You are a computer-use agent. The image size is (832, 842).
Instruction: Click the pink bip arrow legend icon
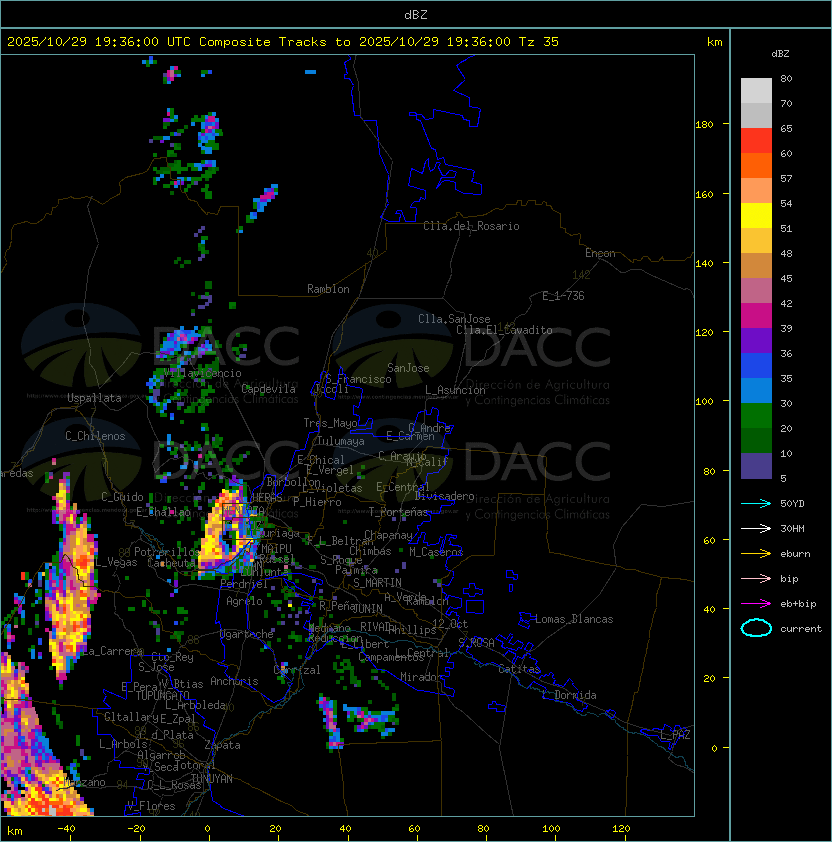[756, 579]
